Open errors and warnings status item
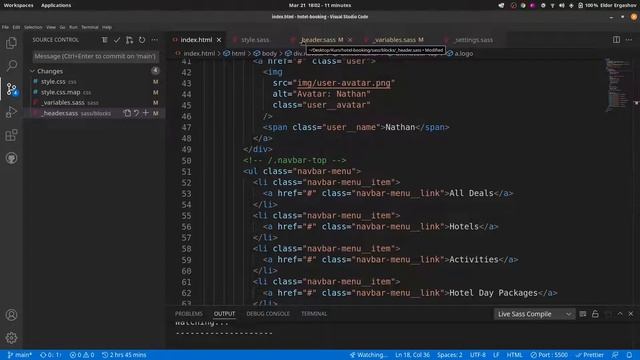This screenshot has height=360, width=640. coord(82,355)
